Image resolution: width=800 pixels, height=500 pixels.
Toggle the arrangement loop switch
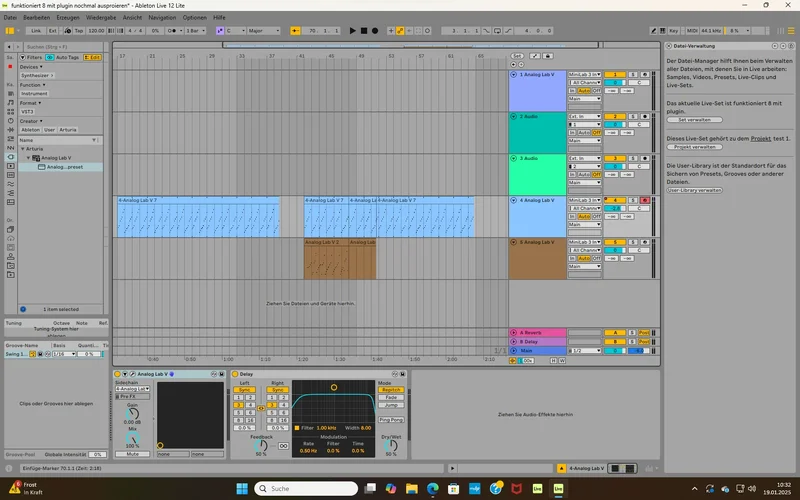pos(497,31)
